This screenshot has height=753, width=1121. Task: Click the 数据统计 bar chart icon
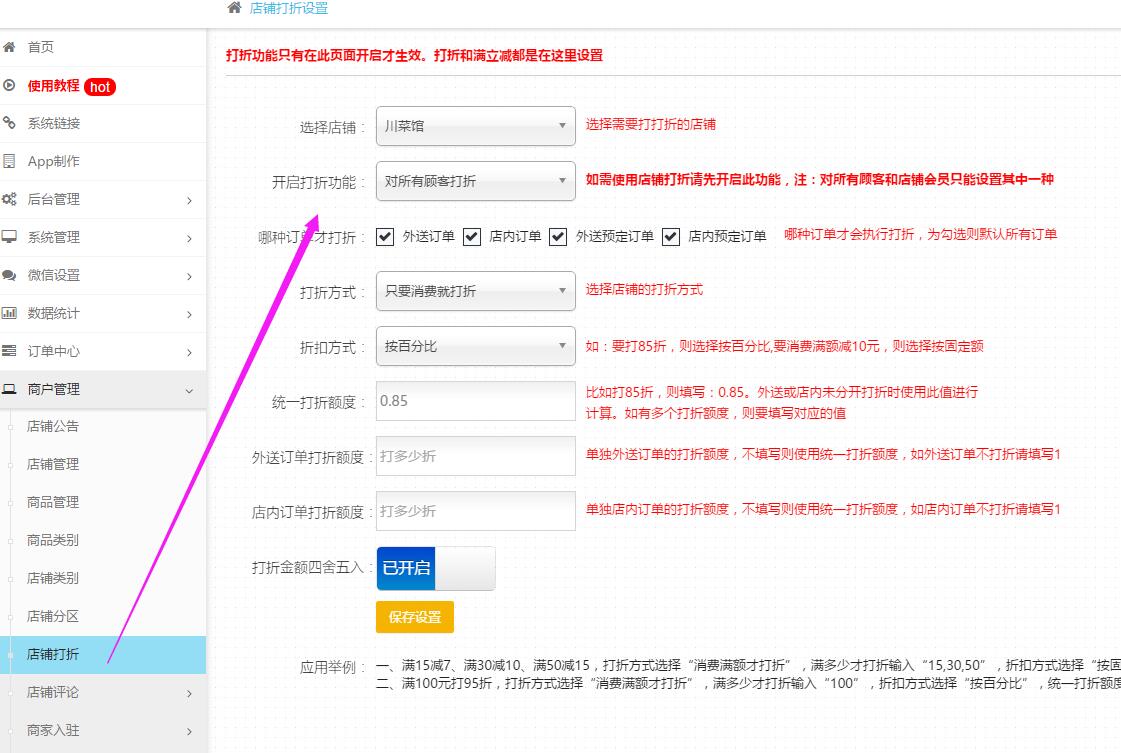9,312
